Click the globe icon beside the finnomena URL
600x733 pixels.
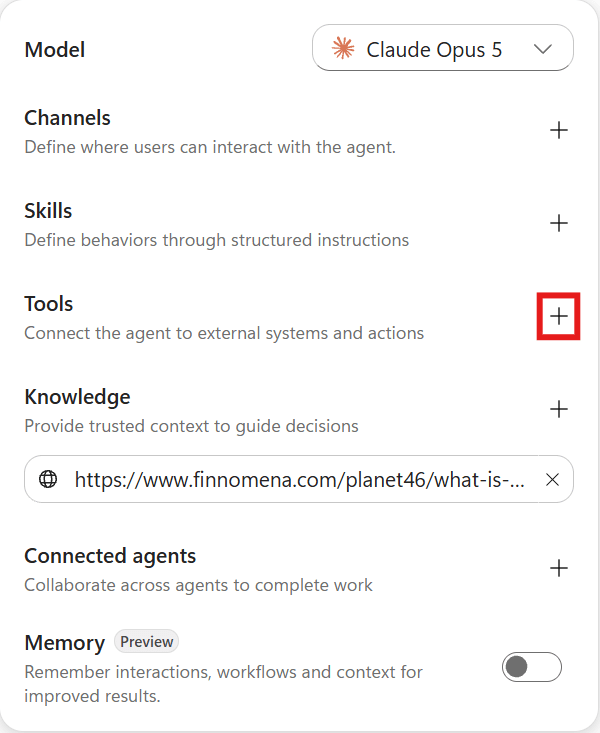pyautogui.click(x=48, y=479)
